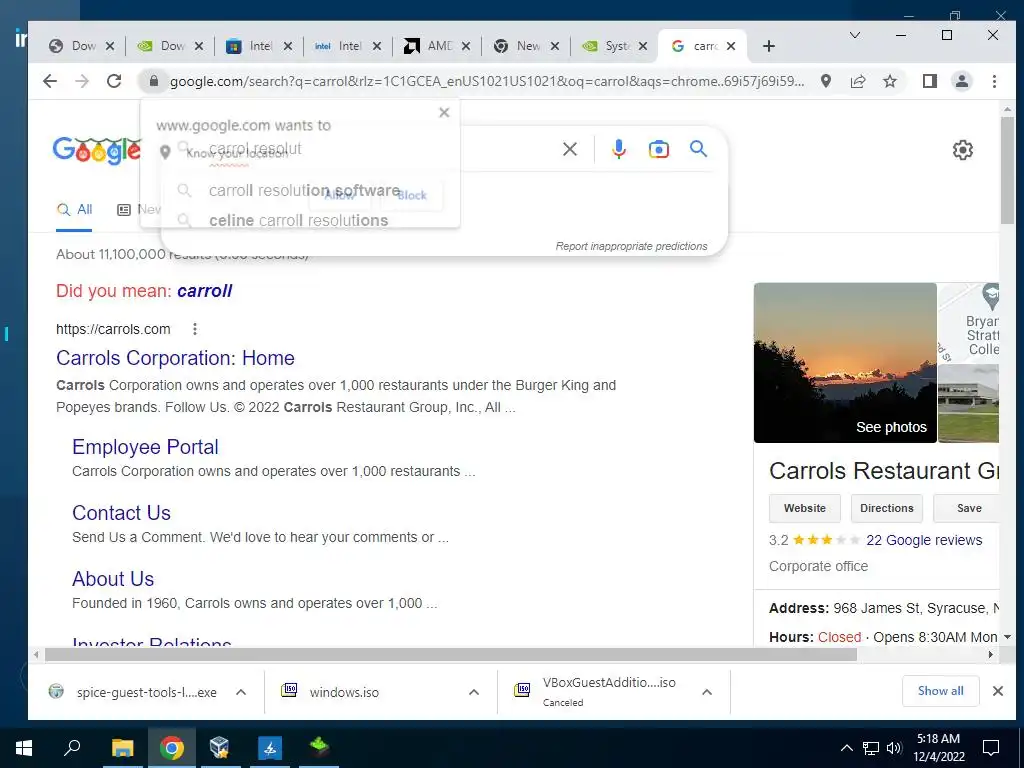Screen dimensions: 1024x768
Task: Submit search with the magnifier icon
Action: (x=698, y=149)
